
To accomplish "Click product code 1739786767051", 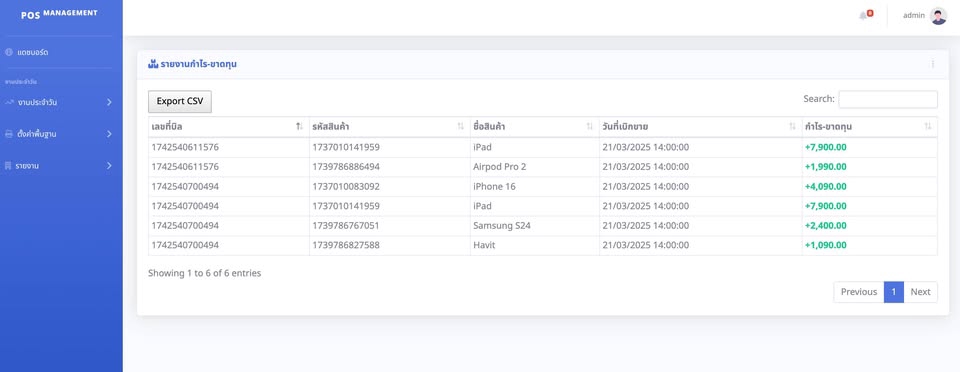I will tap(346, 225).
